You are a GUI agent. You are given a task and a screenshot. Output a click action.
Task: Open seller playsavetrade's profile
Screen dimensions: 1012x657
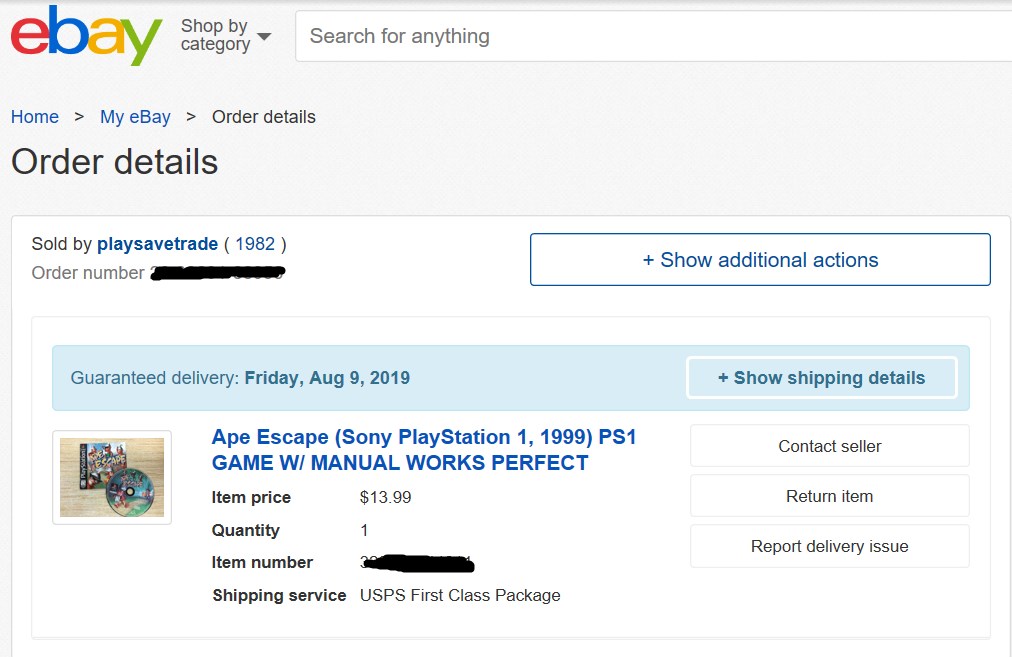[x=157, y=244]
